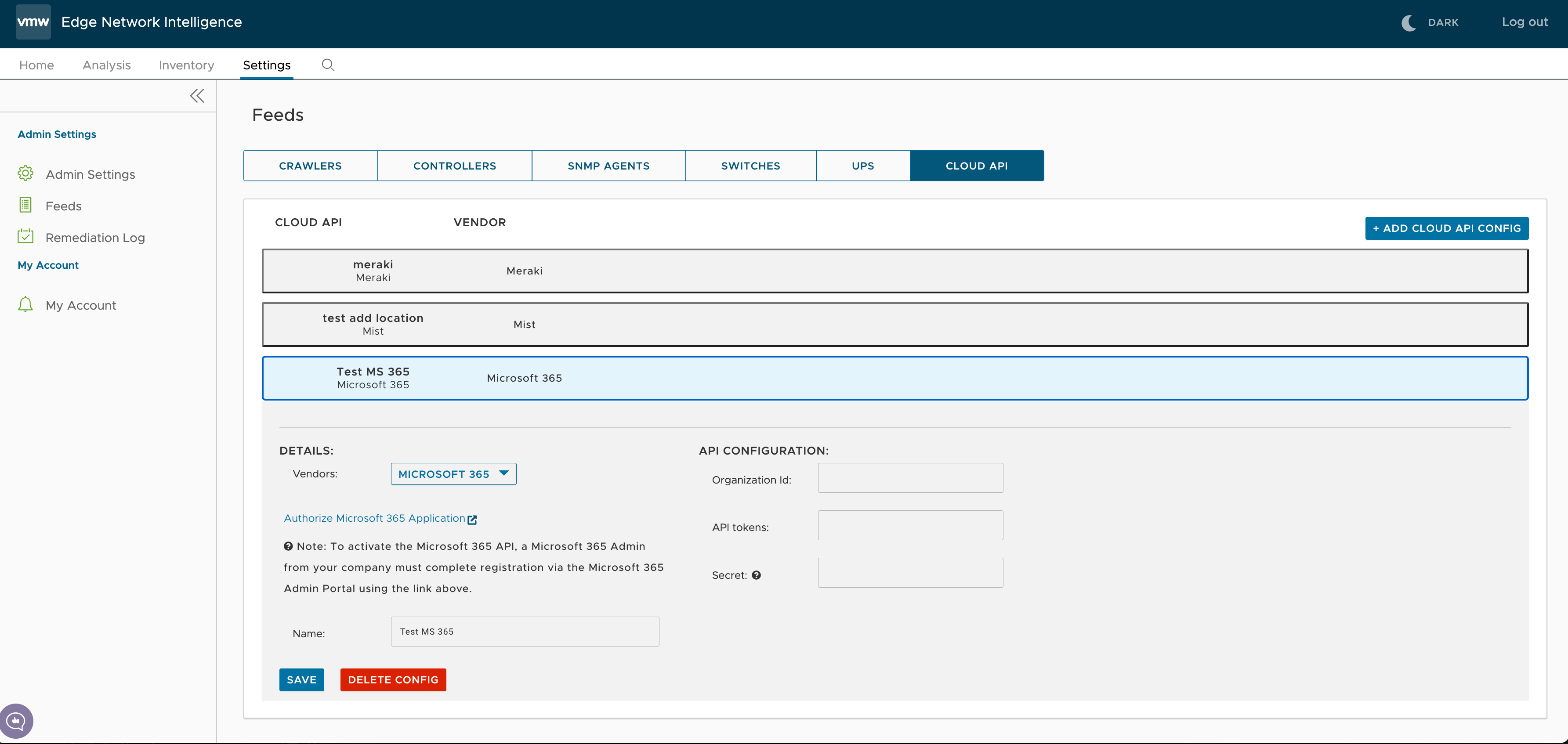Switch to the SWITCHES tab
This screenshot has height=744, width=1568.
[751, 165]
